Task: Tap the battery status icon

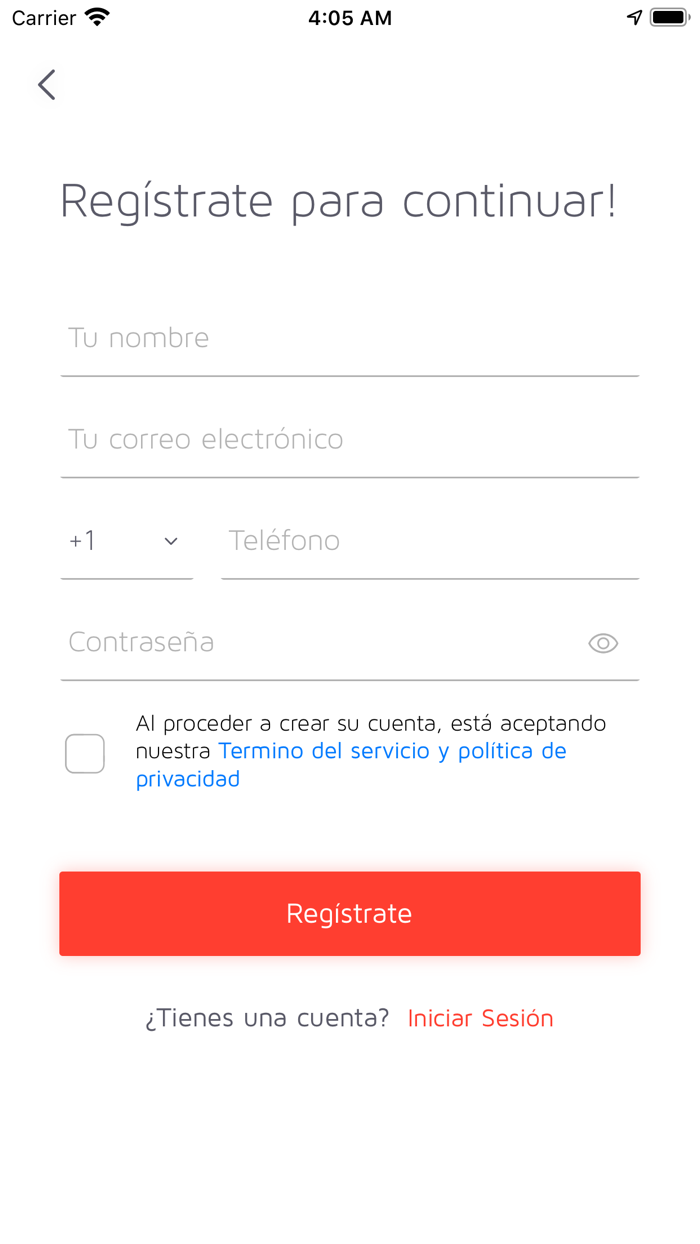Action: point(668,17)
